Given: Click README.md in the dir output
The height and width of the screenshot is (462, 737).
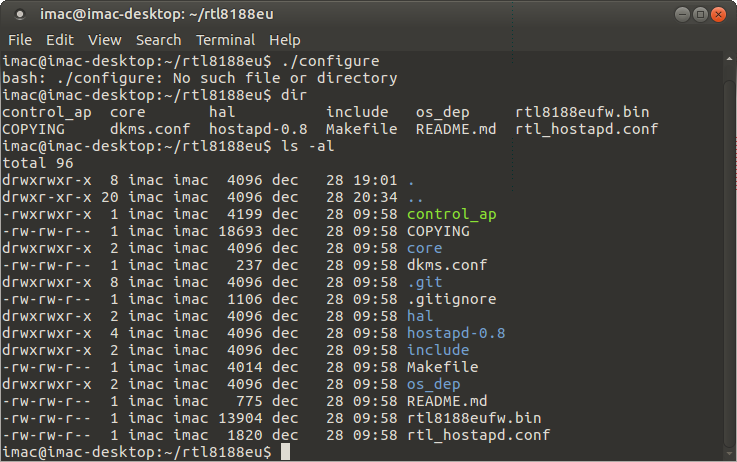Looking at the screenshot, I should (x=456, y=129).
